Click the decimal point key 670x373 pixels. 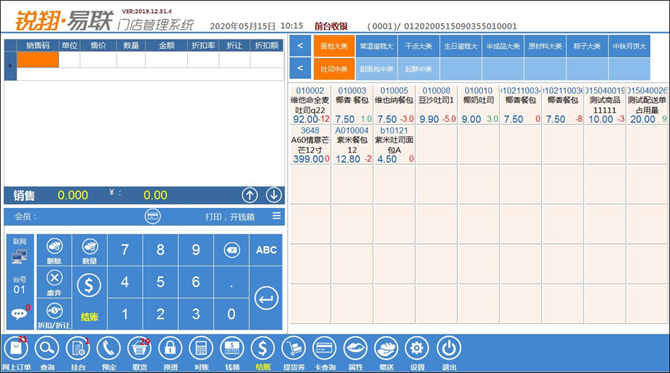(231, 282)
